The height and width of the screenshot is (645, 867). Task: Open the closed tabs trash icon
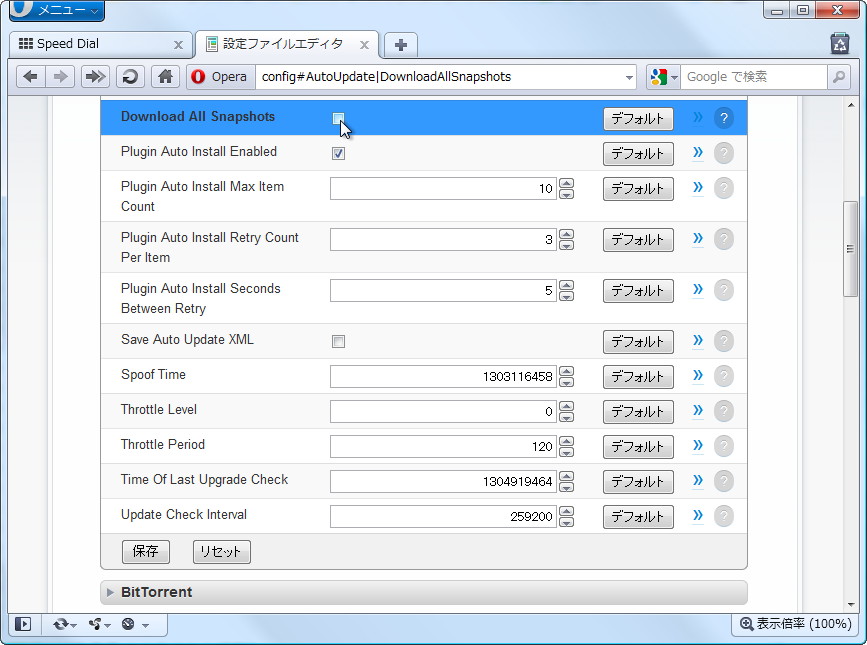840,43
